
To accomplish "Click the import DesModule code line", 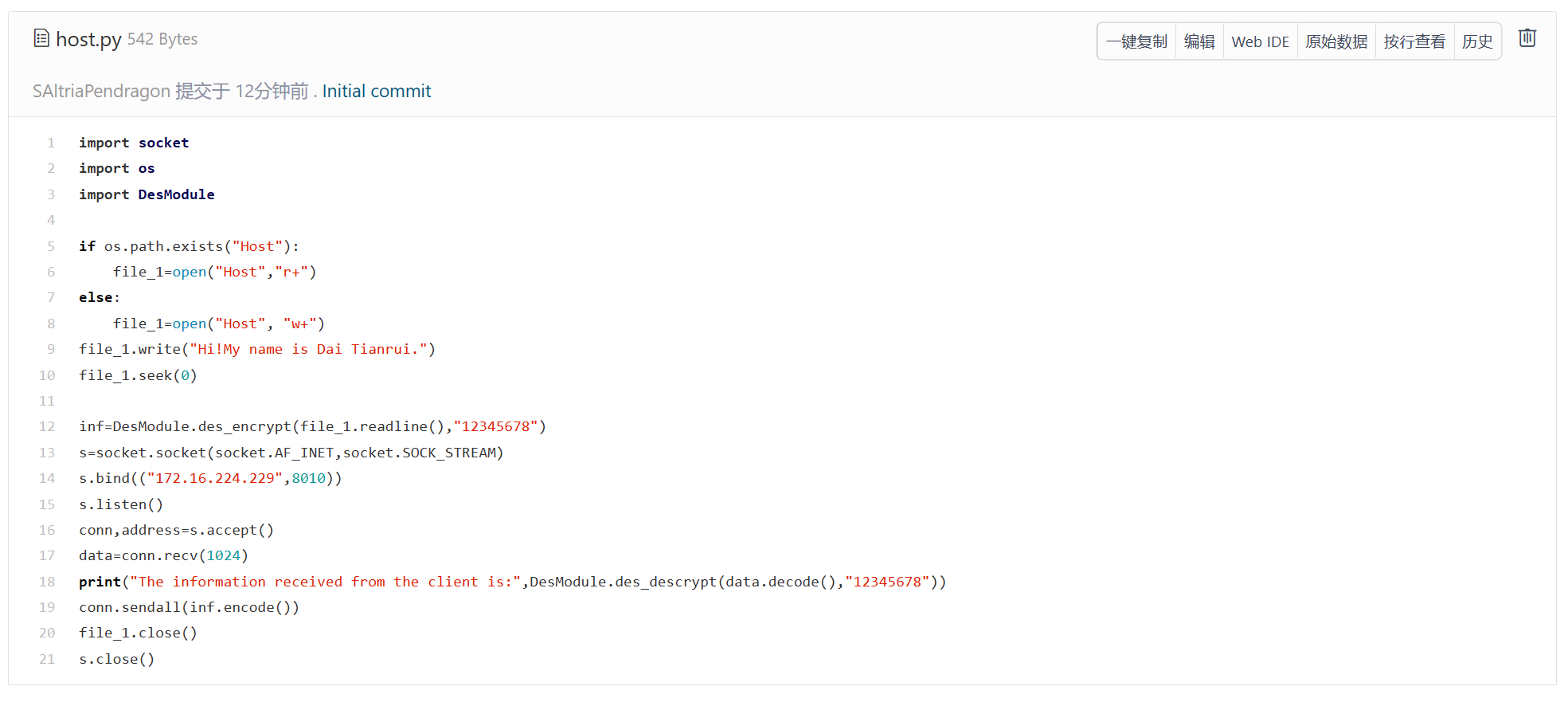I will pos(147,195).
